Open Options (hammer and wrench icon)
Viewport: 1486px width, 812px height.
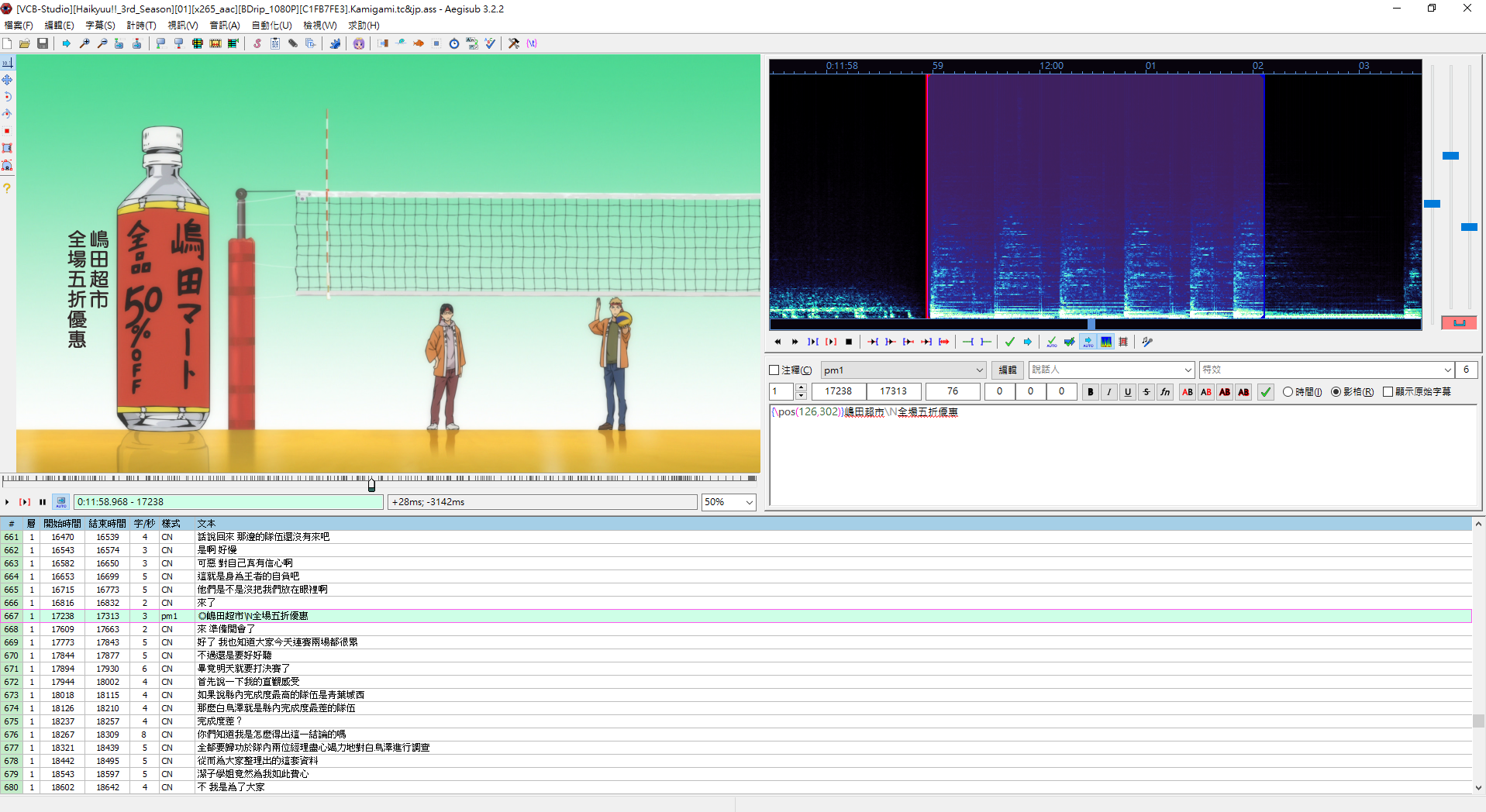514,43
